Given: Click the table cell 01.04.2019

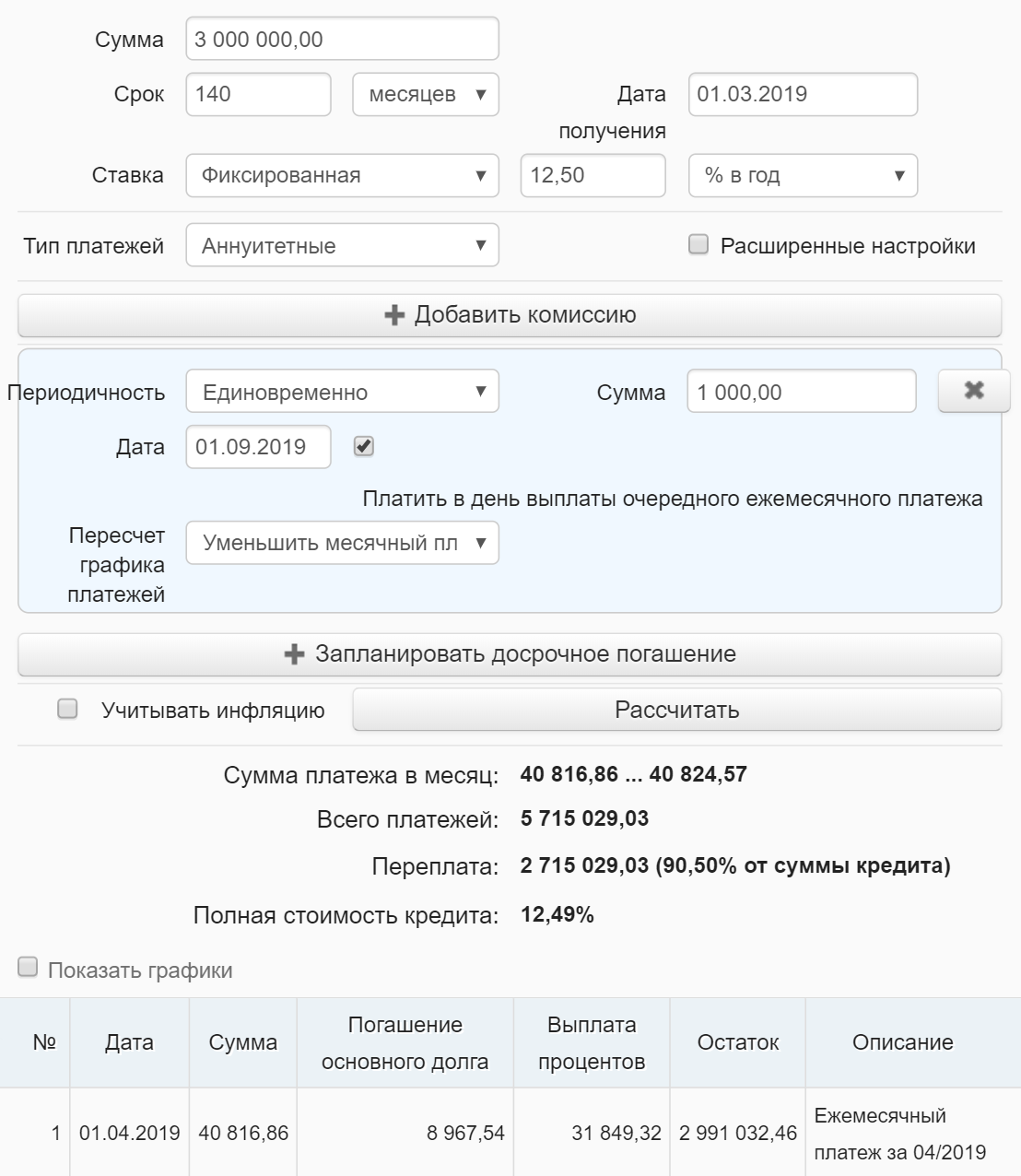Looking at the screenshot, I should [130, 1133].
